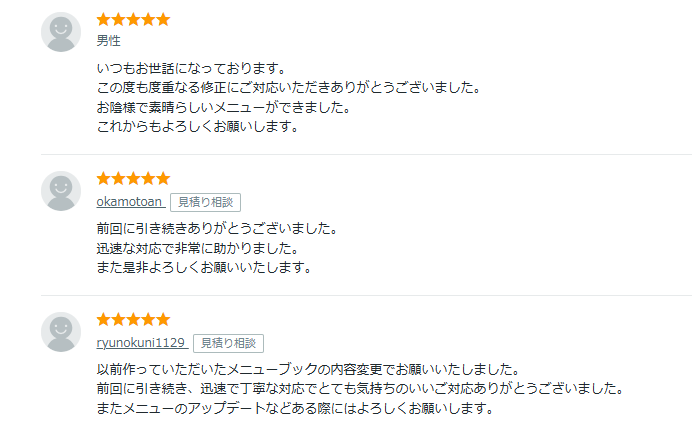Click the line 迅速な対応で非常に助かりました
This screenshot has width=692, height=430.
pyautogui.click(x=198, y=248)
